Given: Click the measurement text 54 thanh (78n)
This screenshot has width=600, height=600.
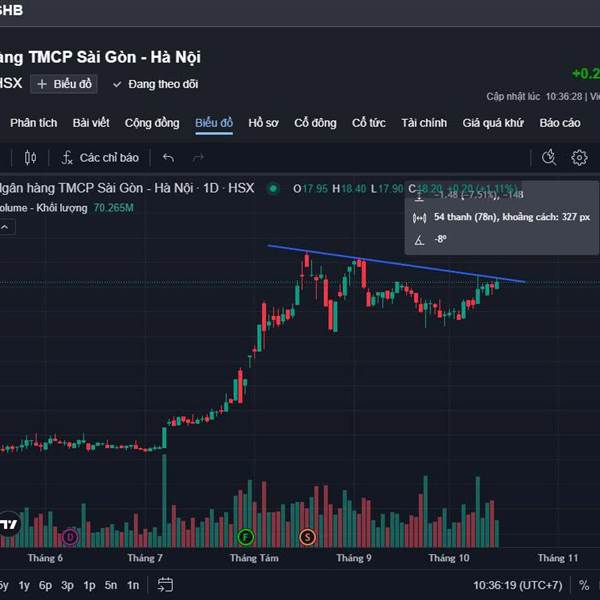Looking at the screenshot, I should pos(466,217).
